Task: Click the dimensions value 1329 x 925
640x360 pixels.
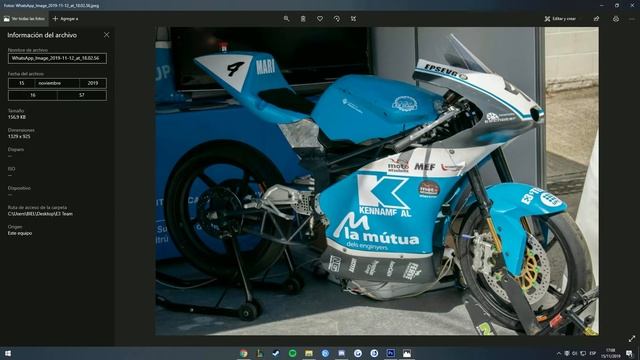Action: [19, 136]
